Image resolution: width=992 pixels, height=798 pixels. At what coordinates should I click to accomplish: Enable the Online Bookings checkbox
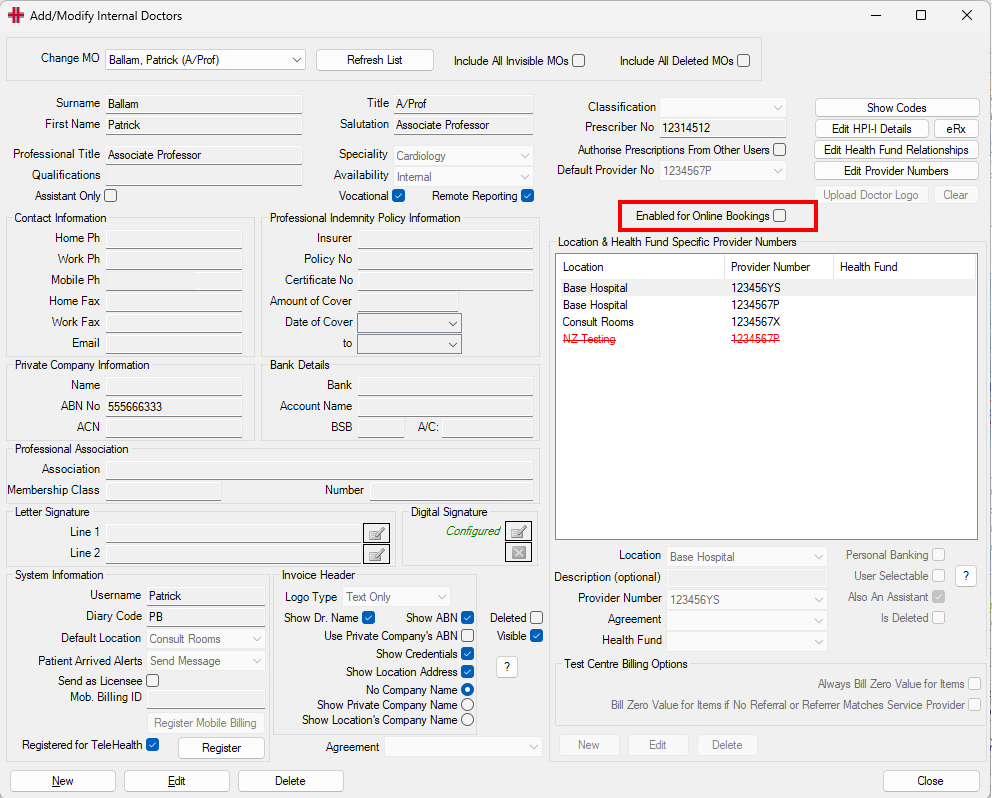(779, 216)
